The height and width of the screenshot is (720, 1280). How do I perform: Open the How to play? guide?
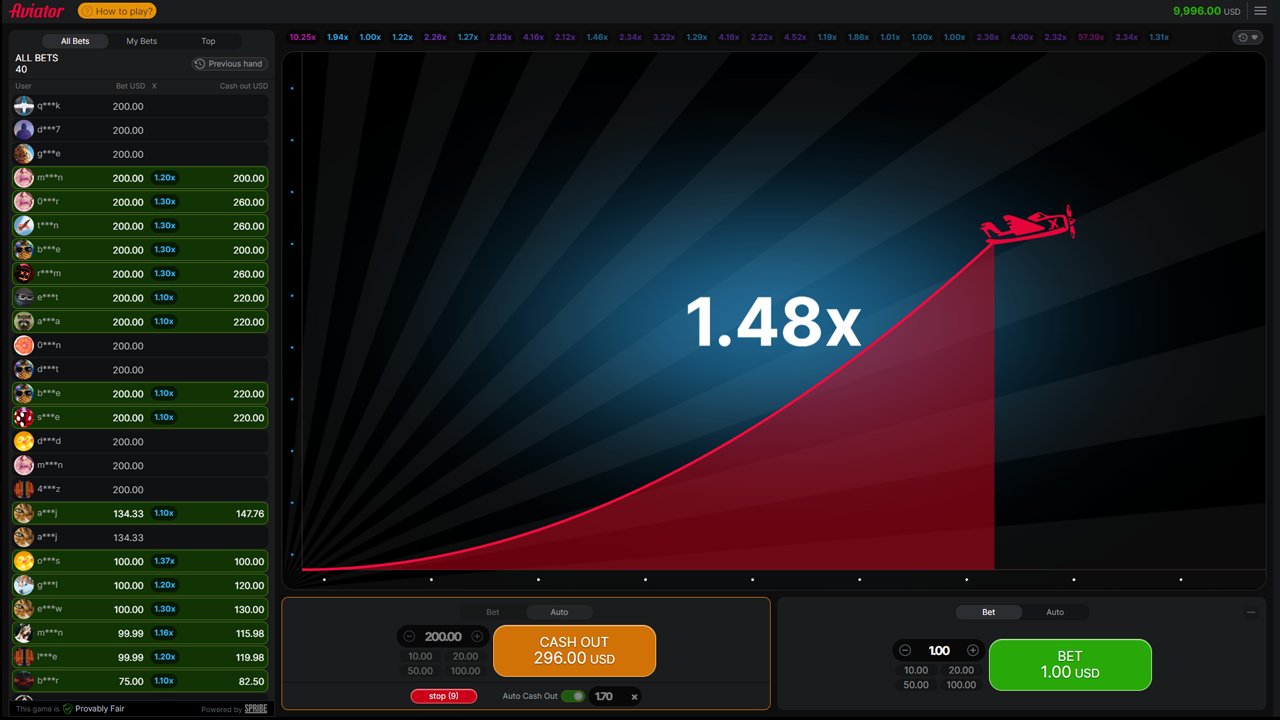pos(117,11)
